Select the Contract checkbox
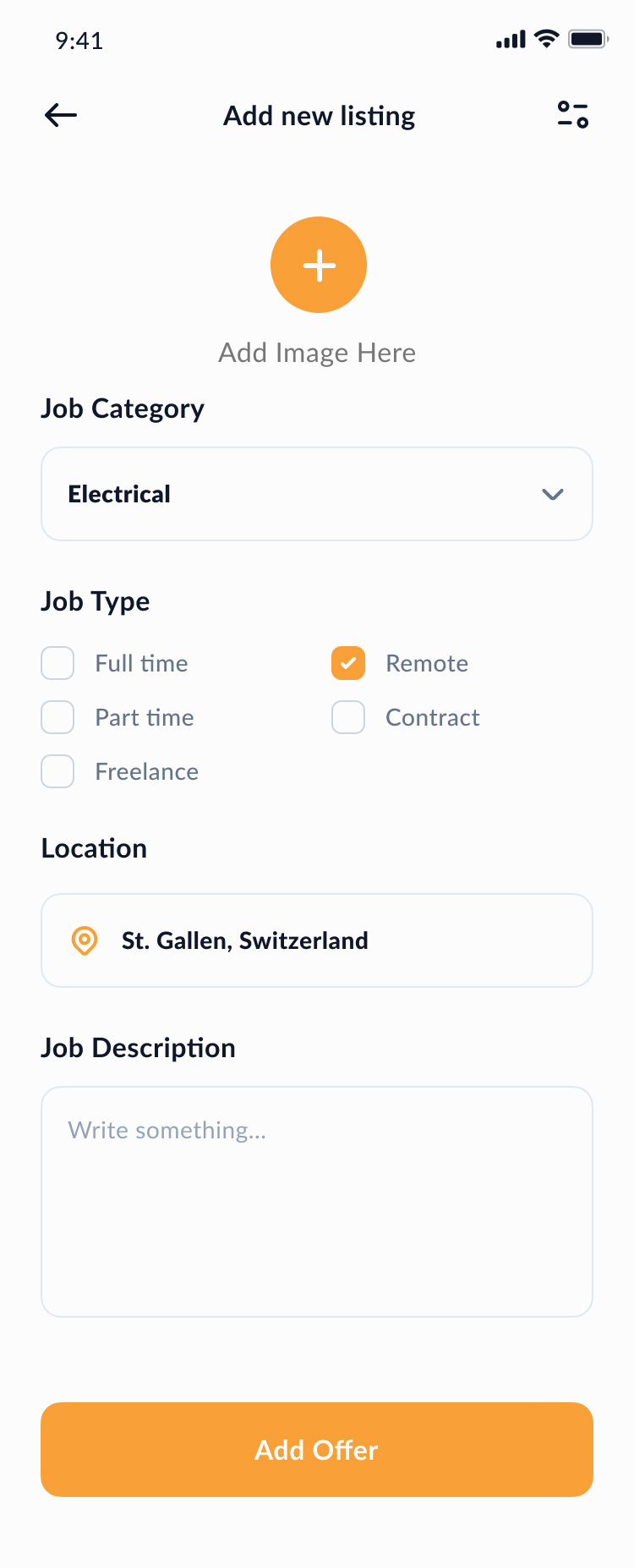 (348, 717)
